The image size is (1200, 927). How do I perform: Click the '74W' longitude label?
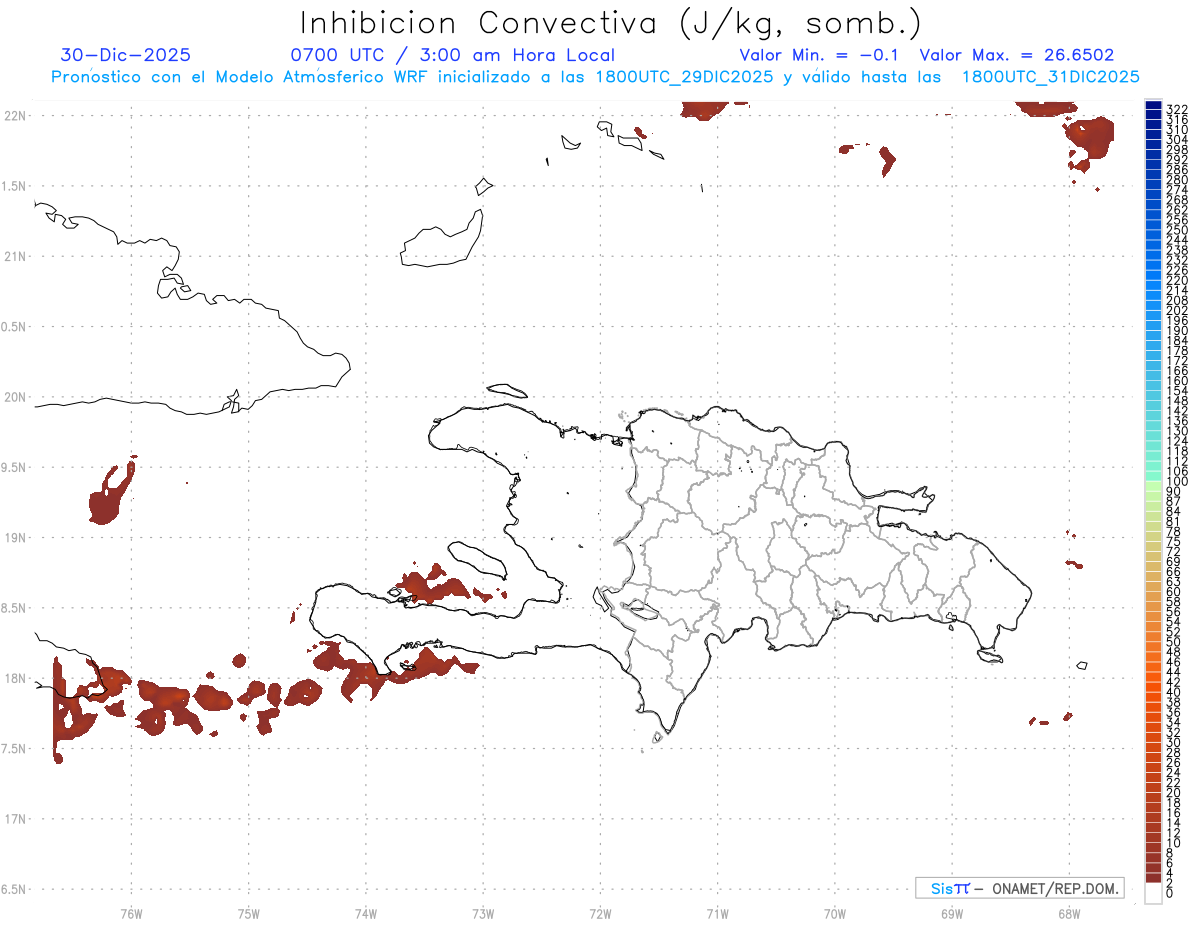(x=365, y=912)
